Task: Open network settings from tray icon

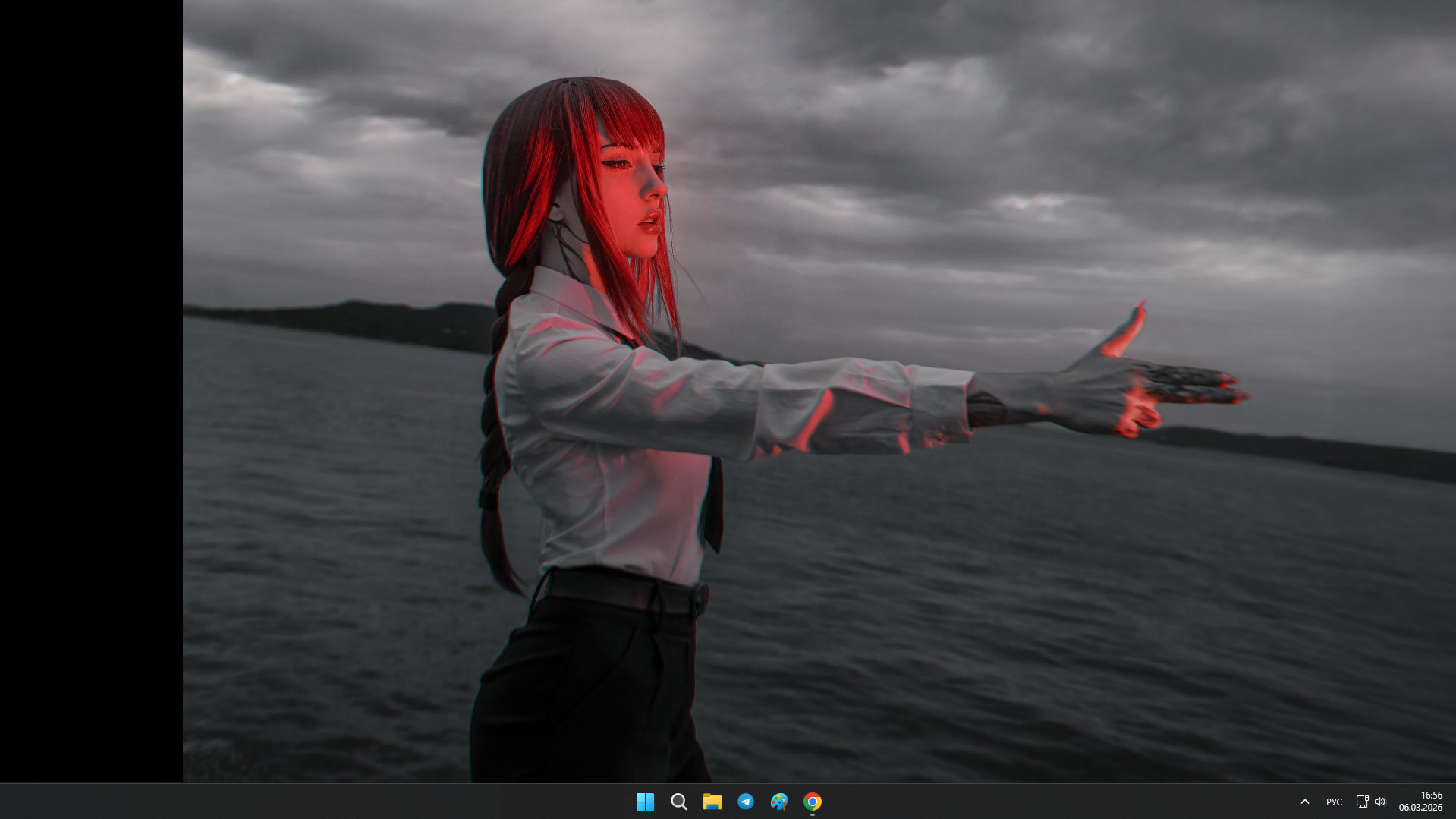Action: 1362,802
